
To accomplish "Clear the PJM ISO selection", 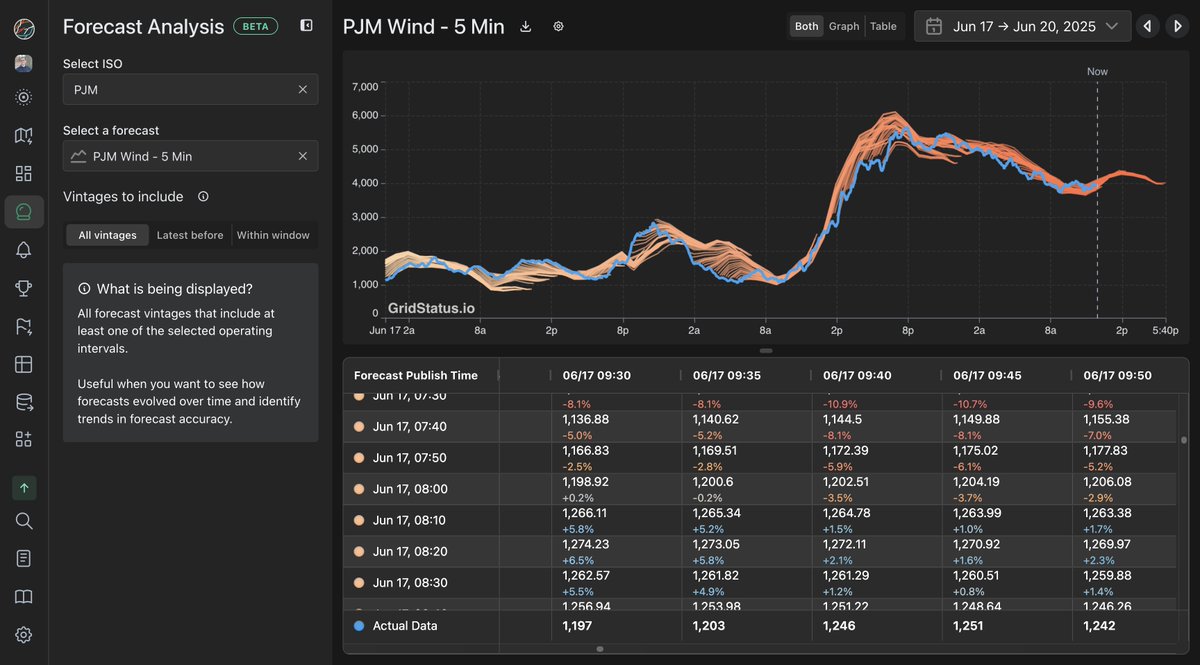I will (302, 89).
